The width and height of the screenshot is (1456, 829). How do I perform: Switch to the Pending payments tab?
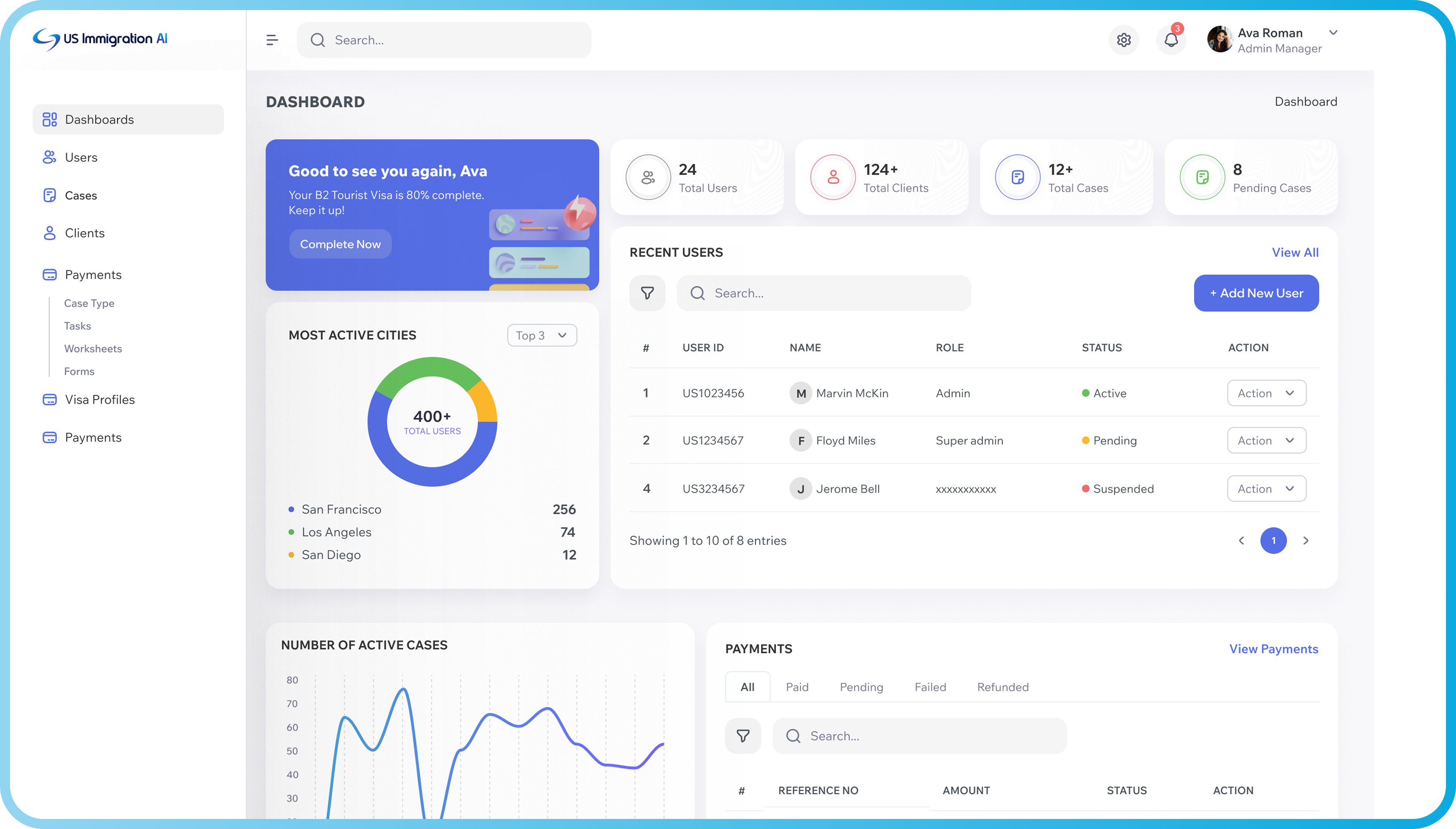click(x=861, y=687)
